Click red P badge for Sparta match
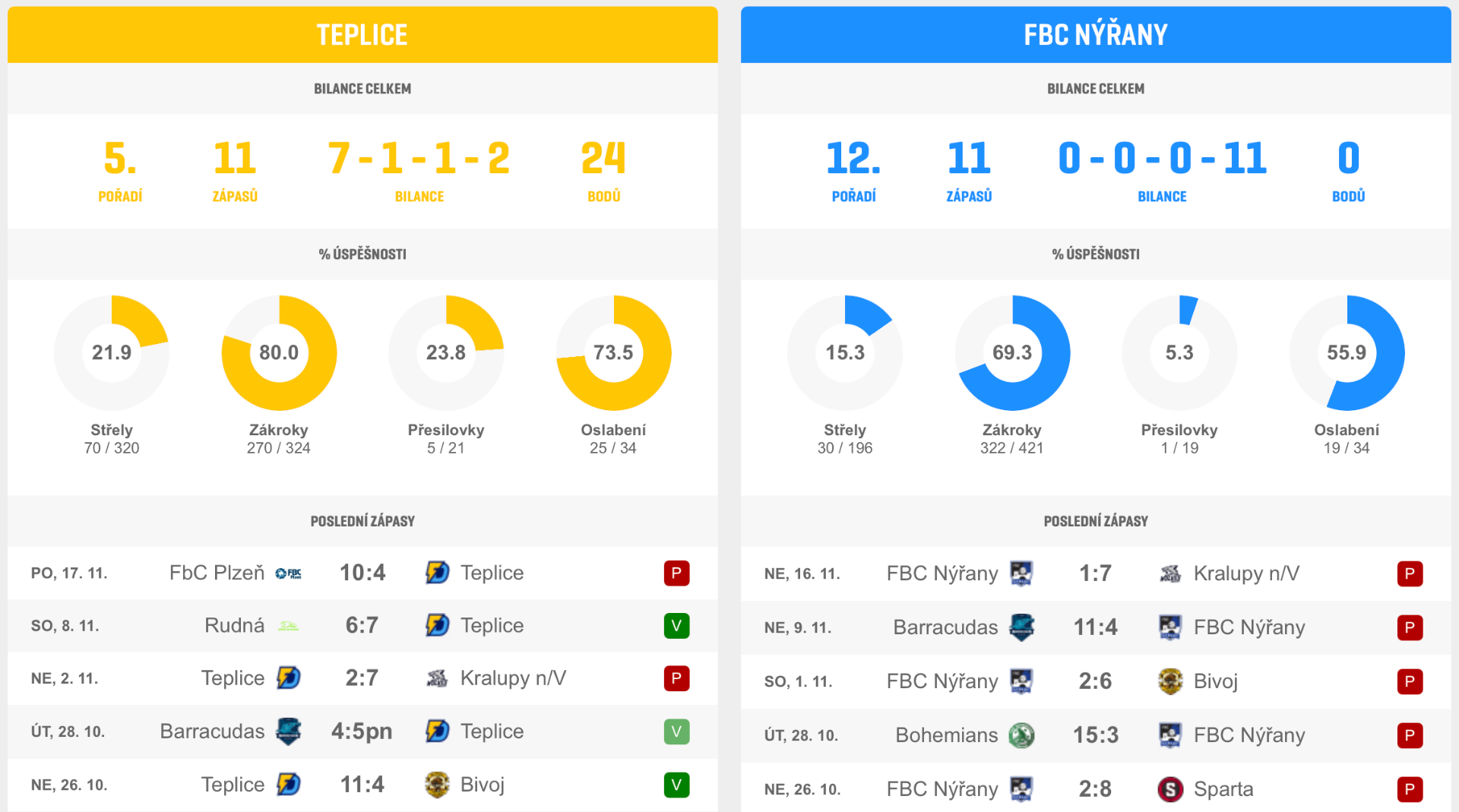 click(x=1410, y=789)
